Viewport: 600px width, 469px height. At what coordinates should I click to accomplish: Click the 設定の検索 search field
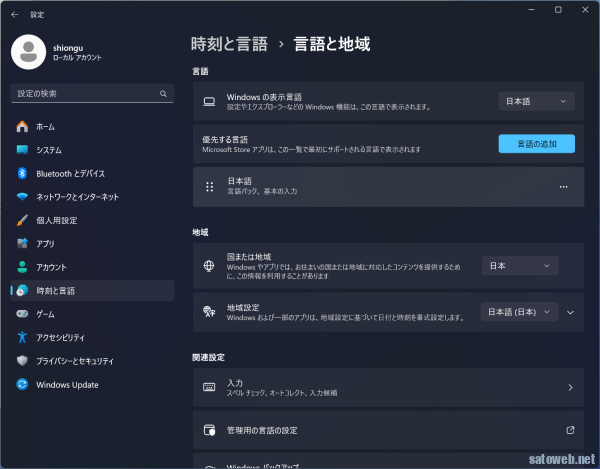(x=85, y=93)
